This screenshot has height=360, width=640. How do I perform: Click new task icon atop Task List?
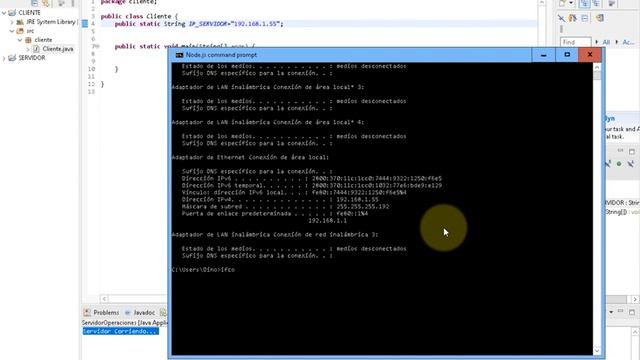click(562, 4)
